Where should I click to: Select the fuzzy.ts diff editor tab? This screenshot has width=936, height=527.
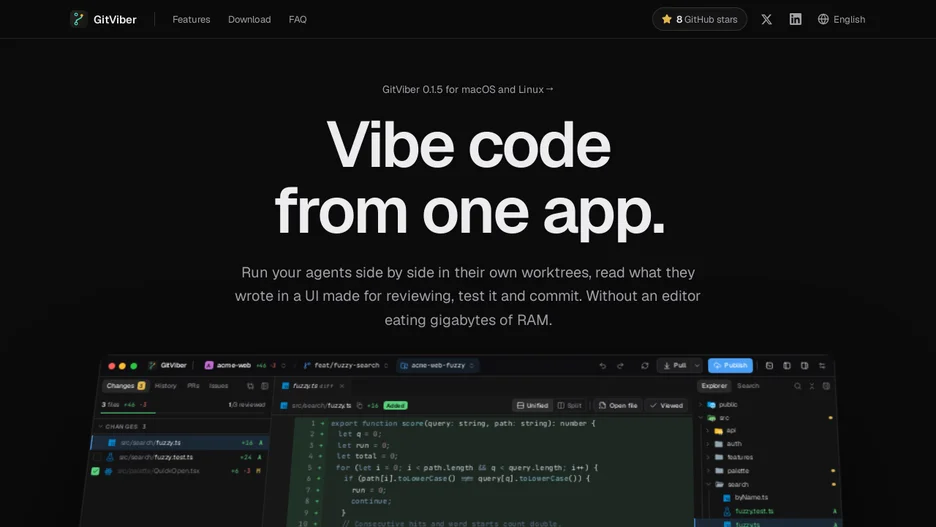coord(313,386)
